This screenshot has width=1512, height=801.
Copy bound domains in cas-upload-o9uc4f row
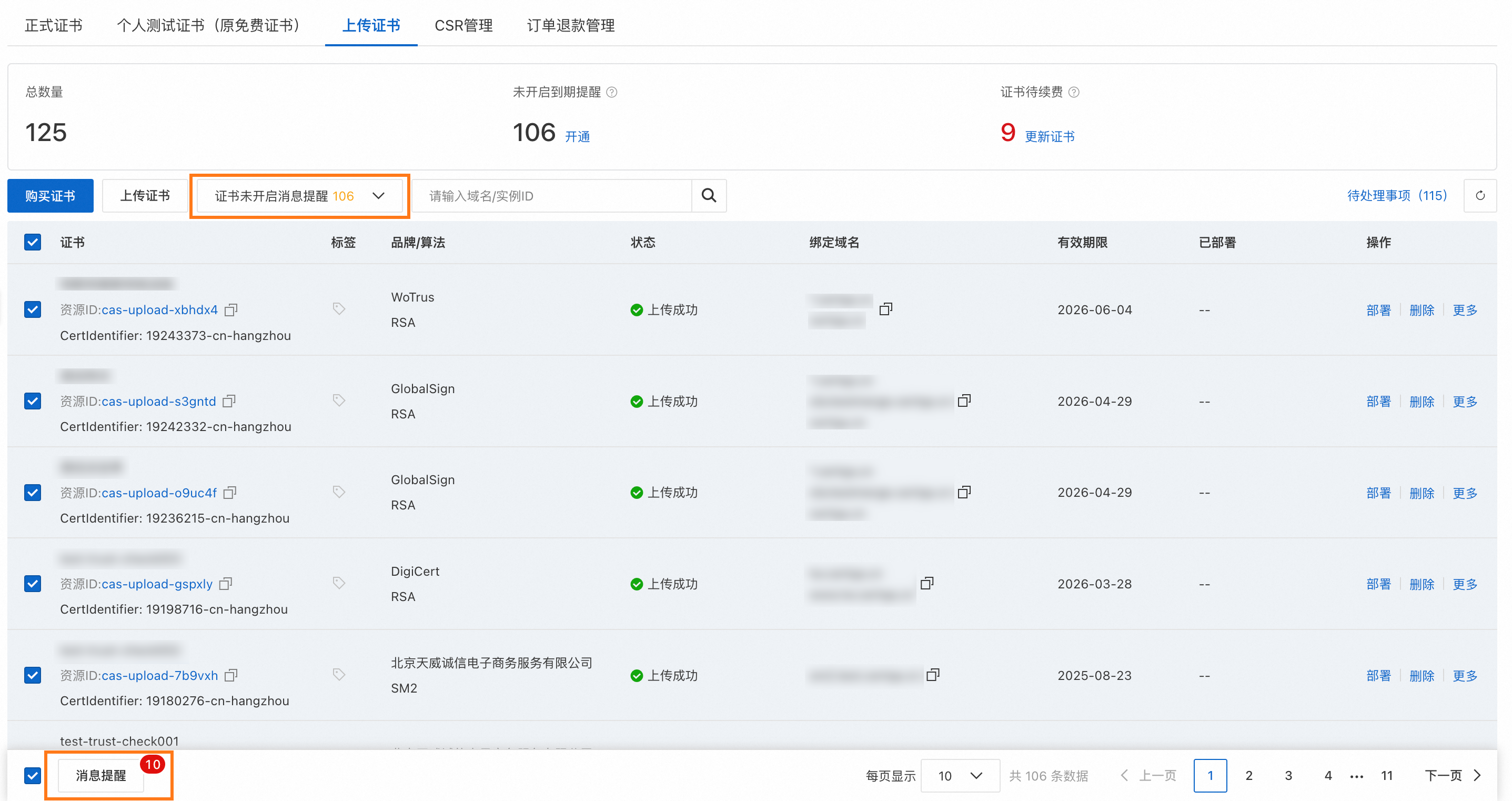tap(964, 492)
